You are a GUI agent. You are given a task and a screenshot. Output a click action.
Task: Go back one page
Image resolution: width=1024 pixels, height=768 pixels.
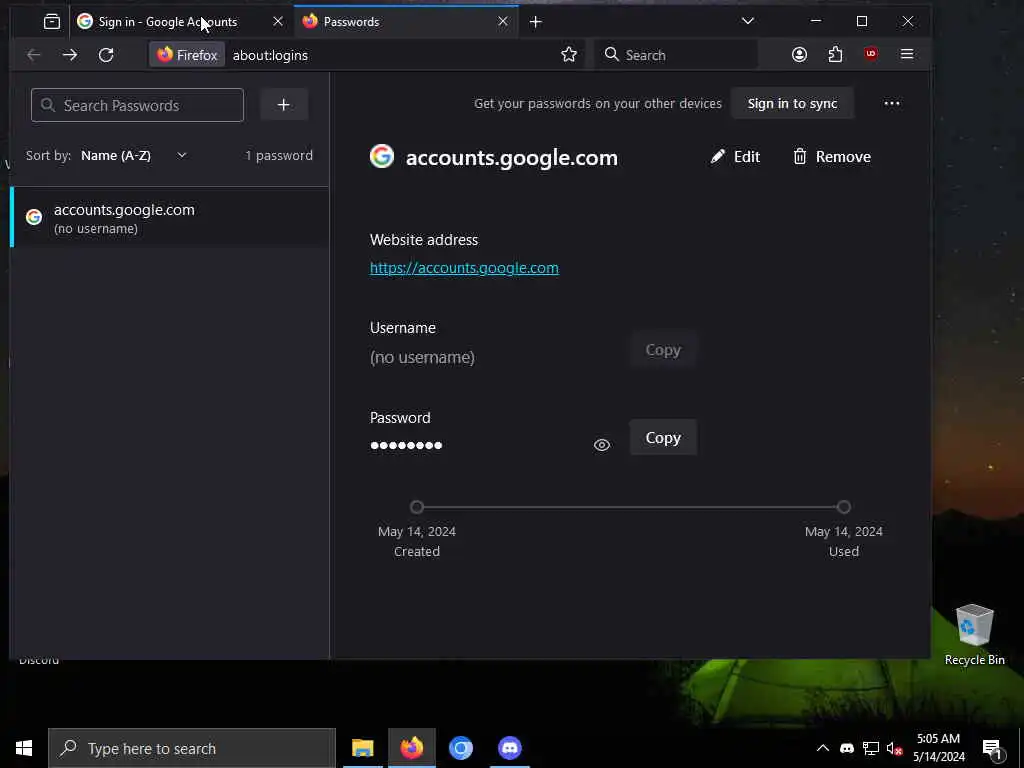pyautogui.click(x=33, y=55)
